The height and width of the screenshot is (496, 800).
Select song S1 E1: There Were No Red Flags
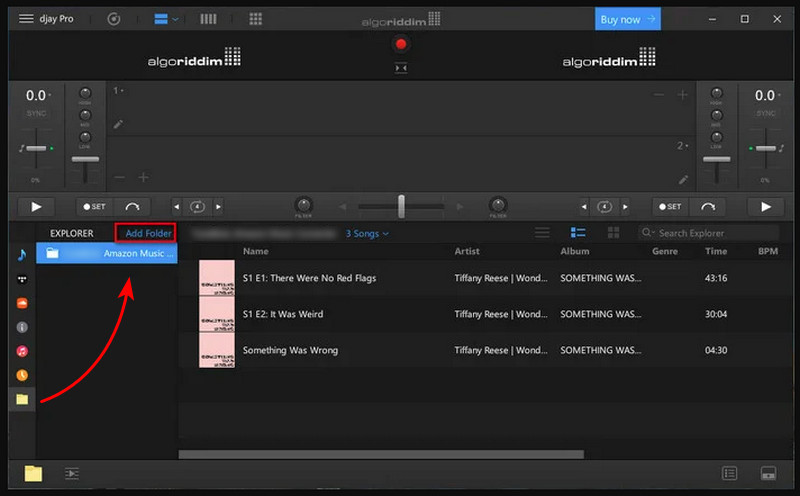[486, 278]
